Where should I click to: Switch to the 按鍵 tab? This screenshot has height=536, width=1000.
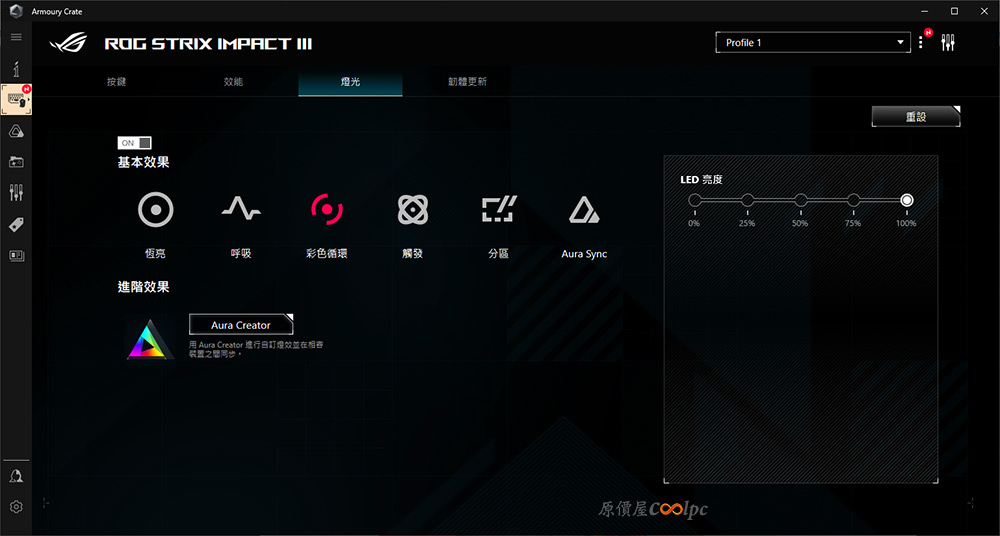tap(117, 82)
